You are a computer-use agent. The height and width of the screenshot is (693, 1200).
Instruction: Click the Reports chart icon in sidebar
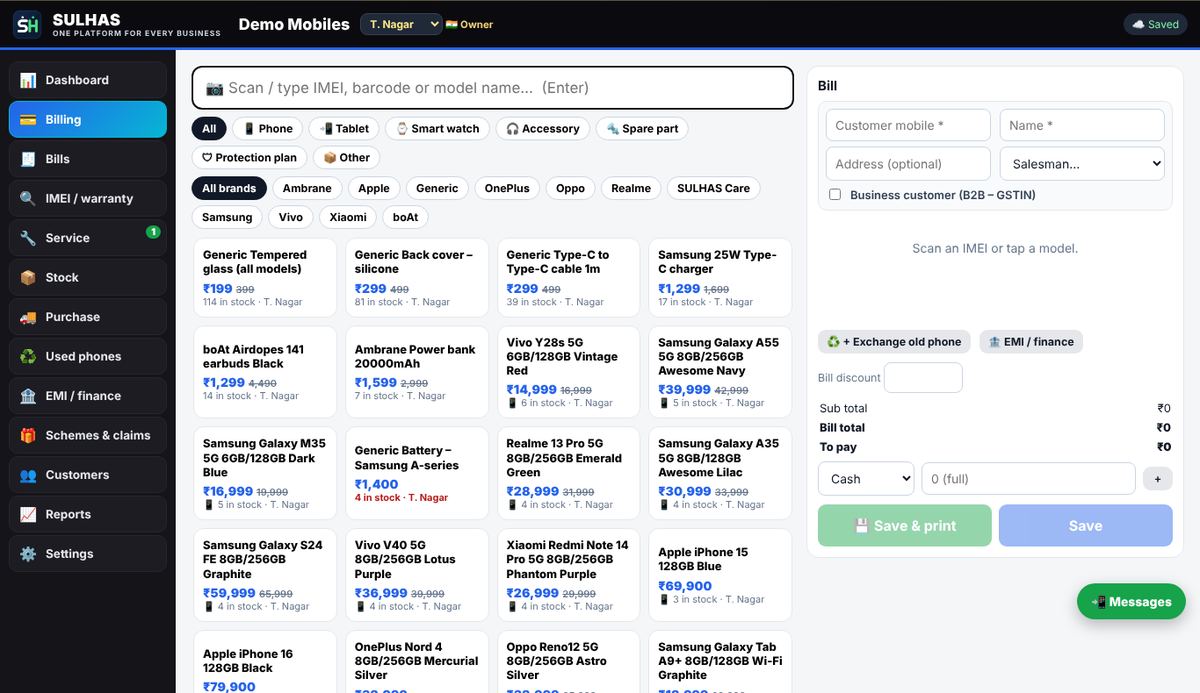coord(28,514)
